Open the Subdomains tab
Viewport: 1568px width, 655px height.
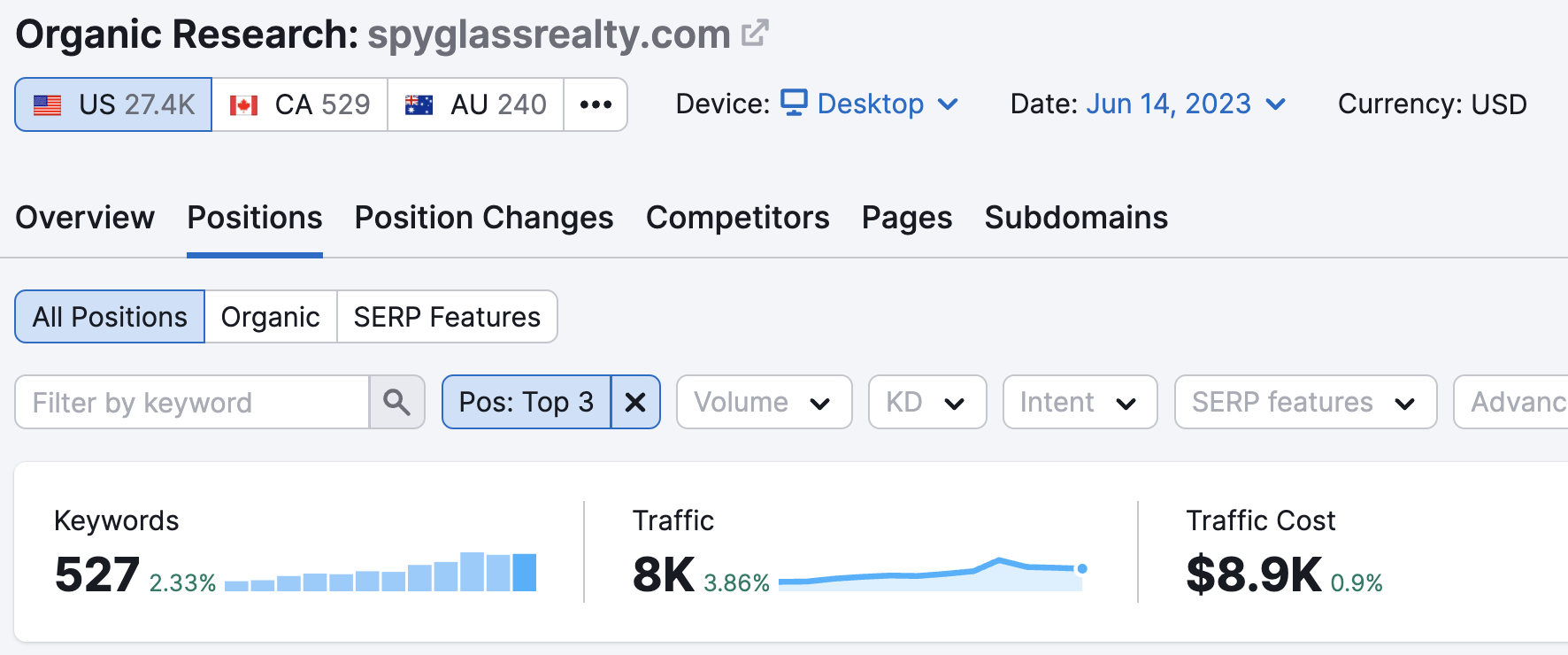(1075, 218)
